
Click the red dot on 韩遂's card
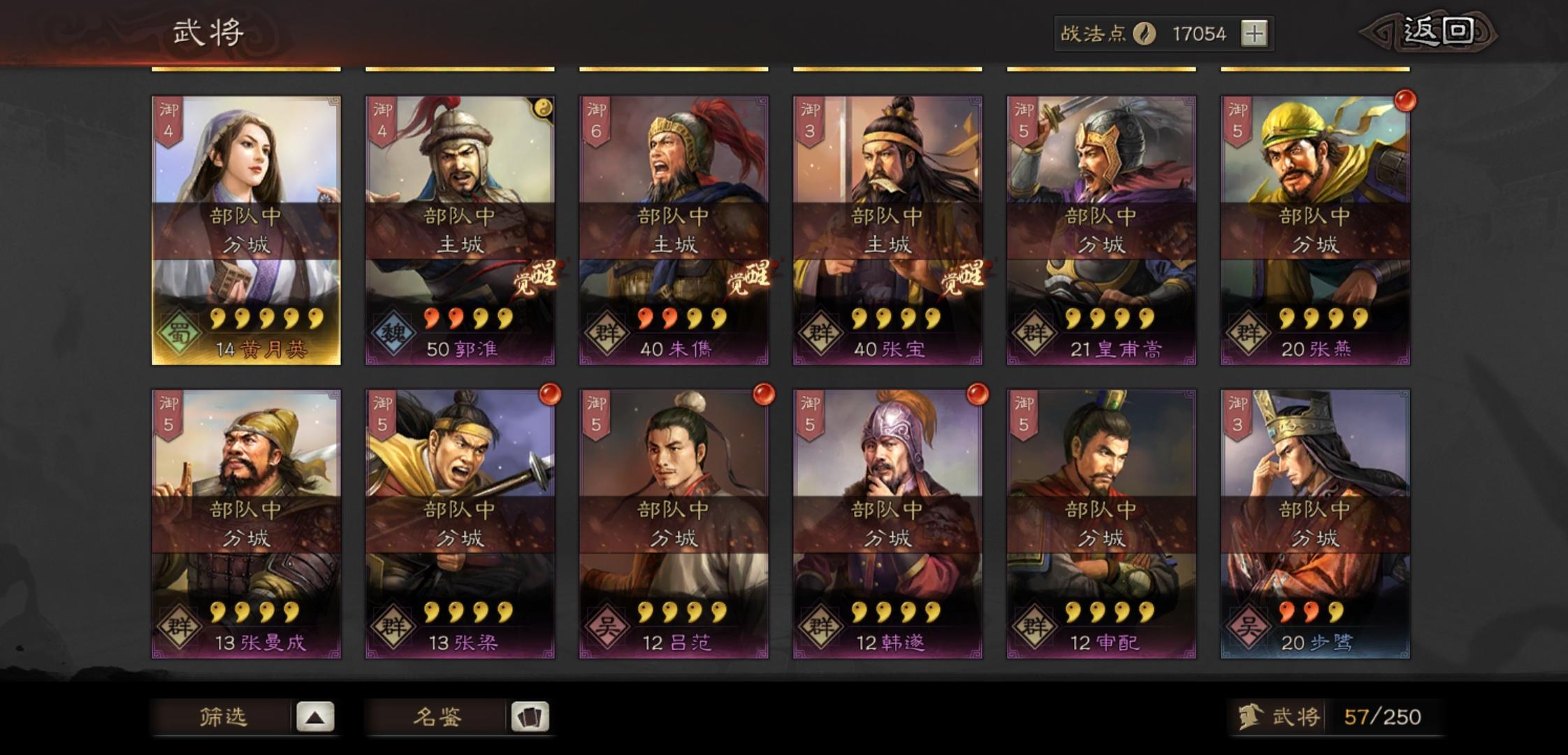[978, 394]
